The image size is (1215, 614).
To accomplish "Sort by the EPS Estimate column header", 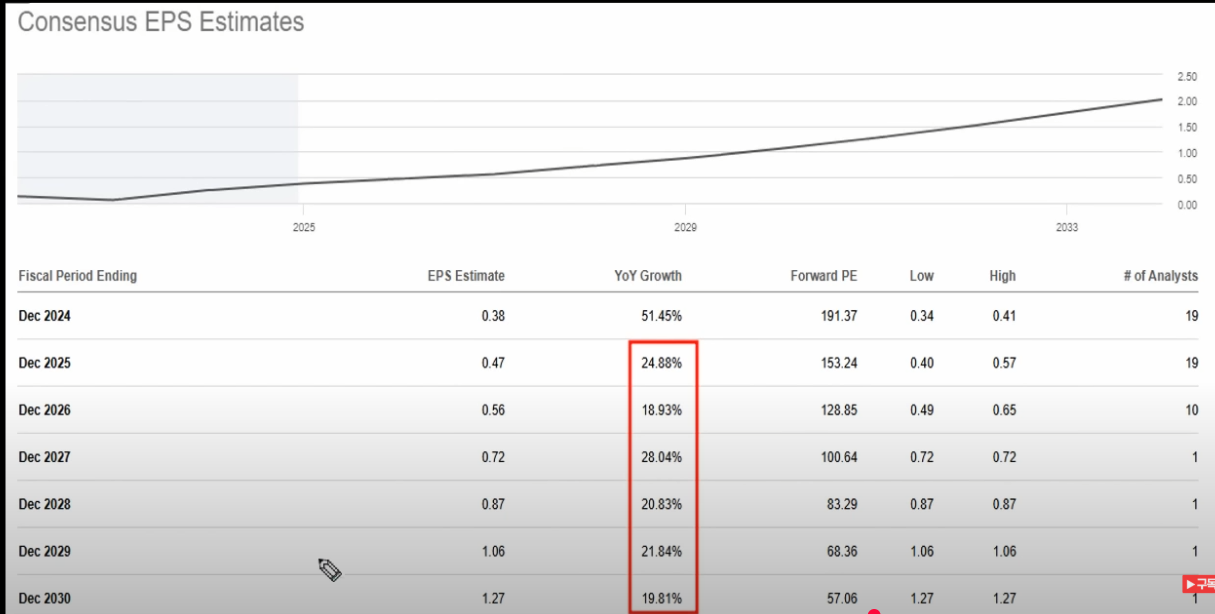I will (x=466, y=276).
